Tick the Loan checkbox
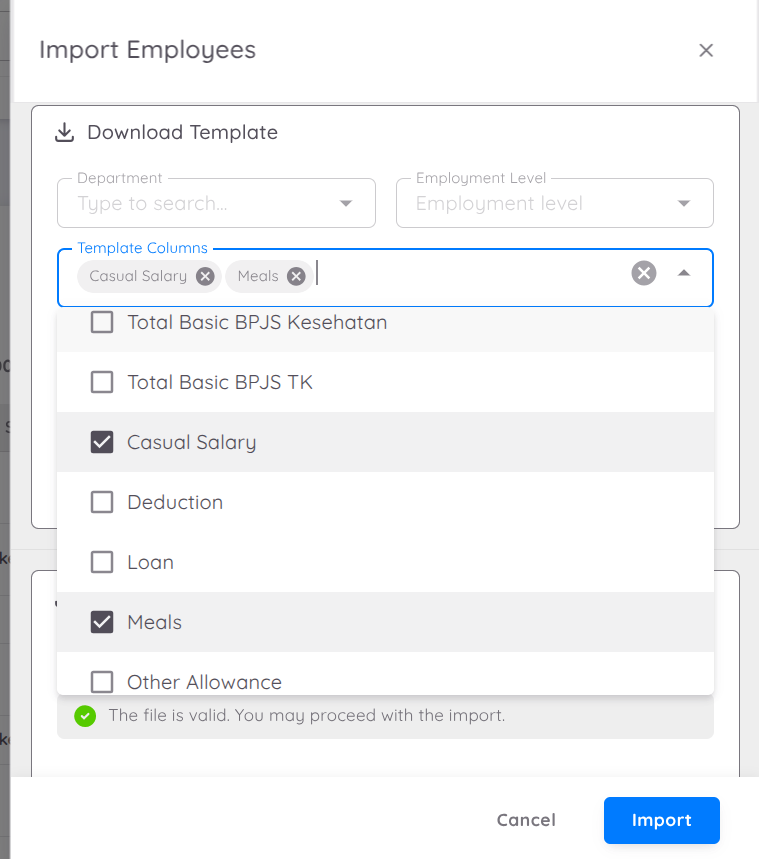This screenshot has width=759, height=859. [102, 562]
